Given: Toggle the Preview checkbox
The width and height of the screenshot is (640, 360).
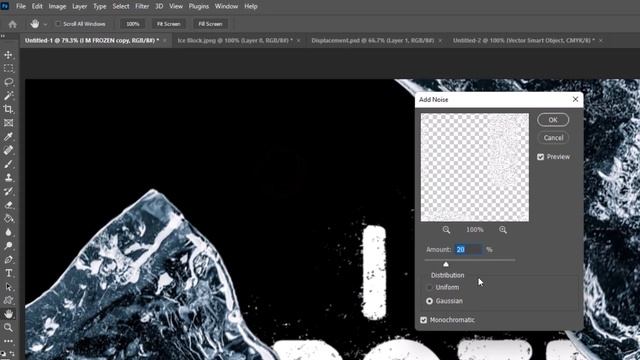Looking at the screenshot, I should pos(540,157).
